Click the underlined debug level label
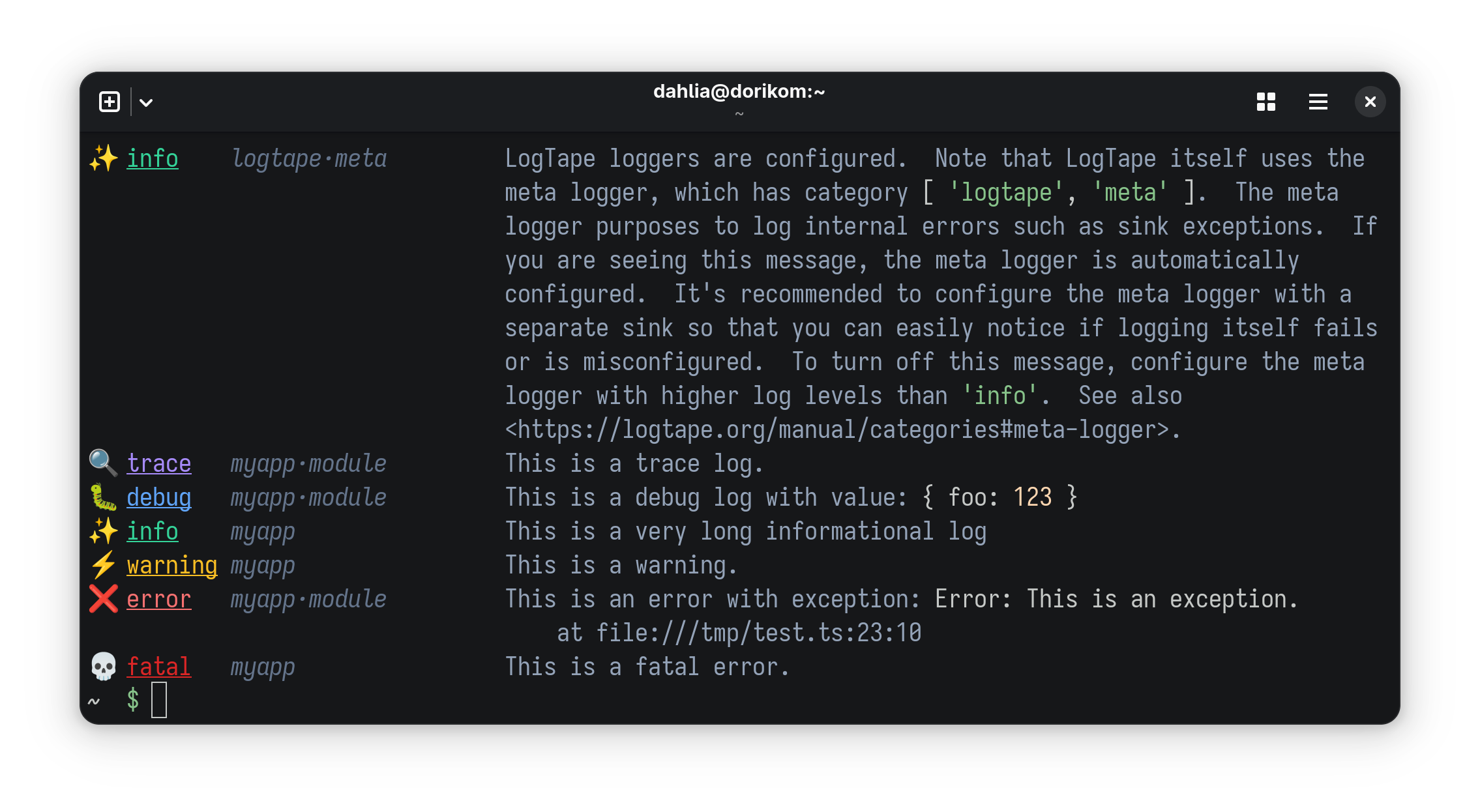Viewport: 1480px width, 812px height. (159, 498)
